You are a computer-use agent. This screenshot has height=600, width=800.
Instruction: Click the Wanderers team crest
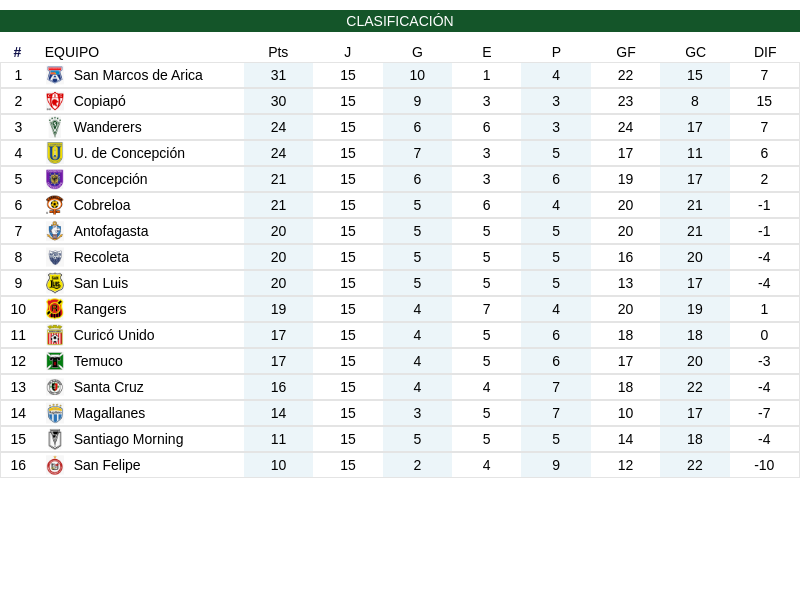pos(55,127)
